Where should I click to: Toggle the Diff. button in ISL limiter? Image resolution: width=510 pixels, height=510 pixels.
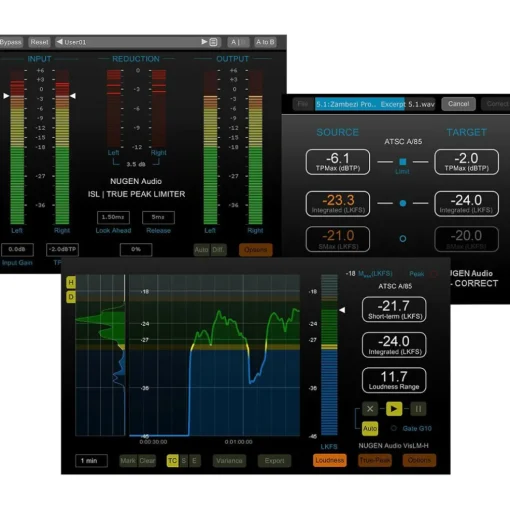tap(218, 250)
